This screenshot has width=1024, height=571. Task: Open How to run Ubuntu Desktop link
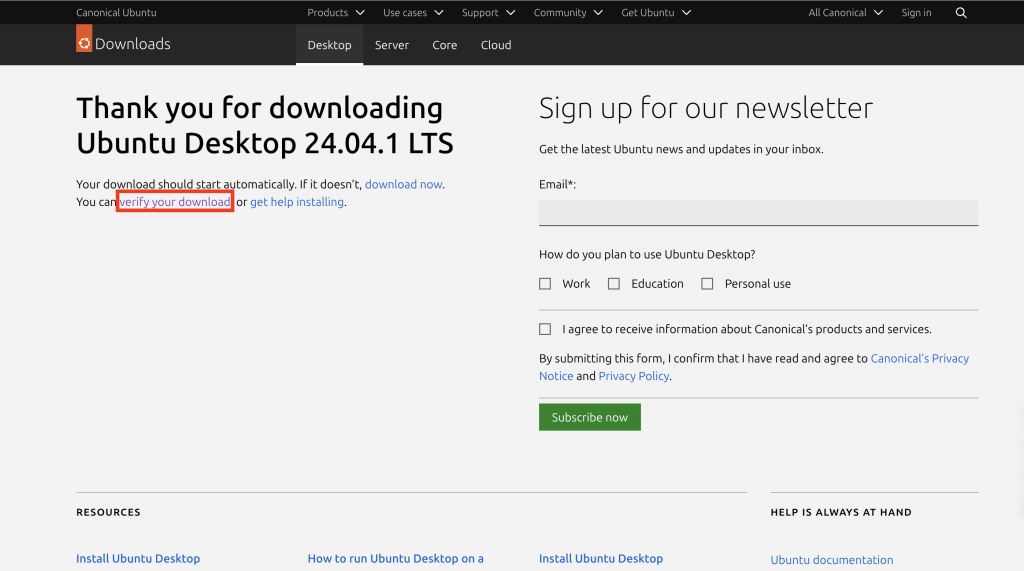pyautogui.click(x=395, y=559)
